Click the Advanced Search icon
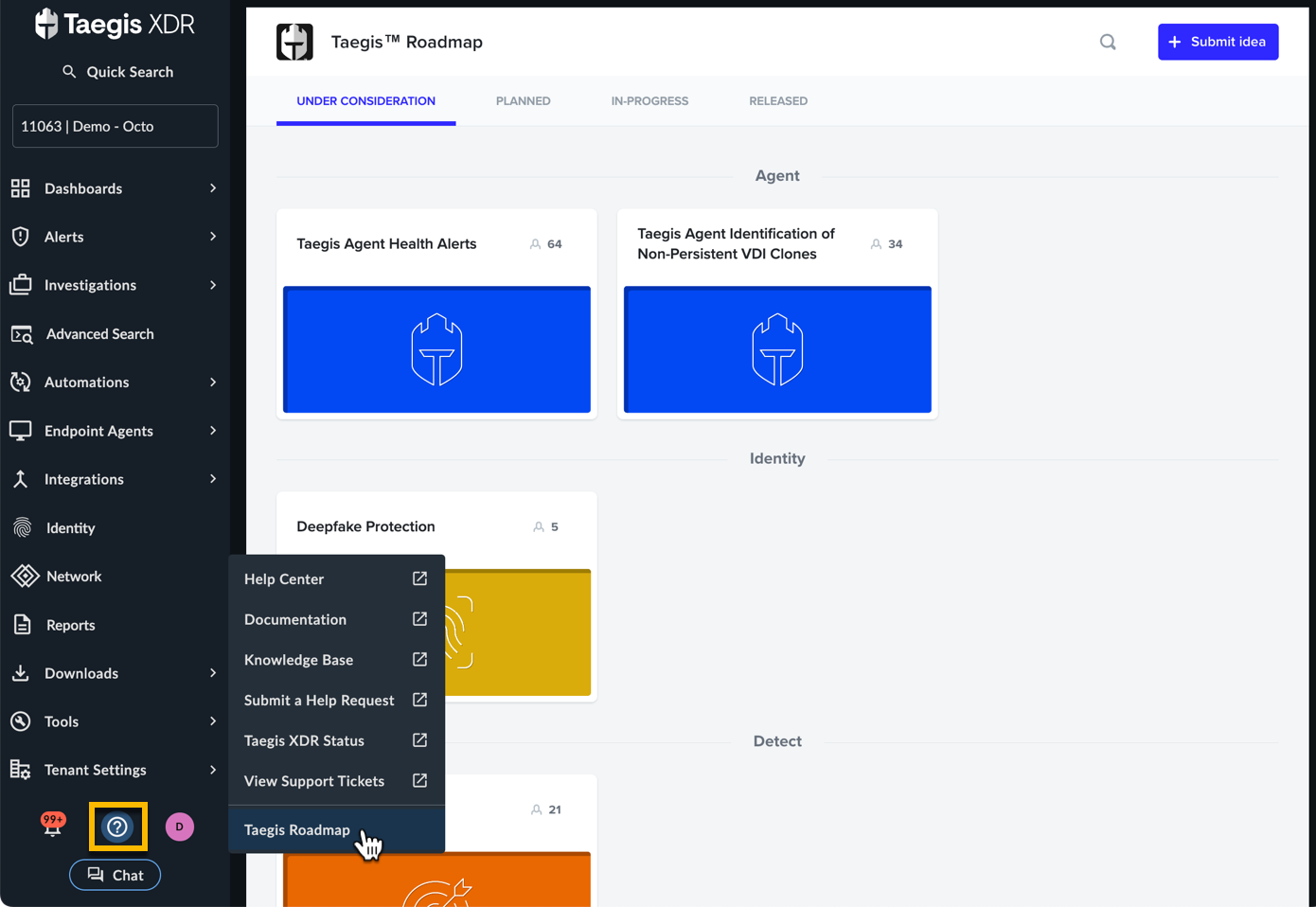 [x=22, y=334]
